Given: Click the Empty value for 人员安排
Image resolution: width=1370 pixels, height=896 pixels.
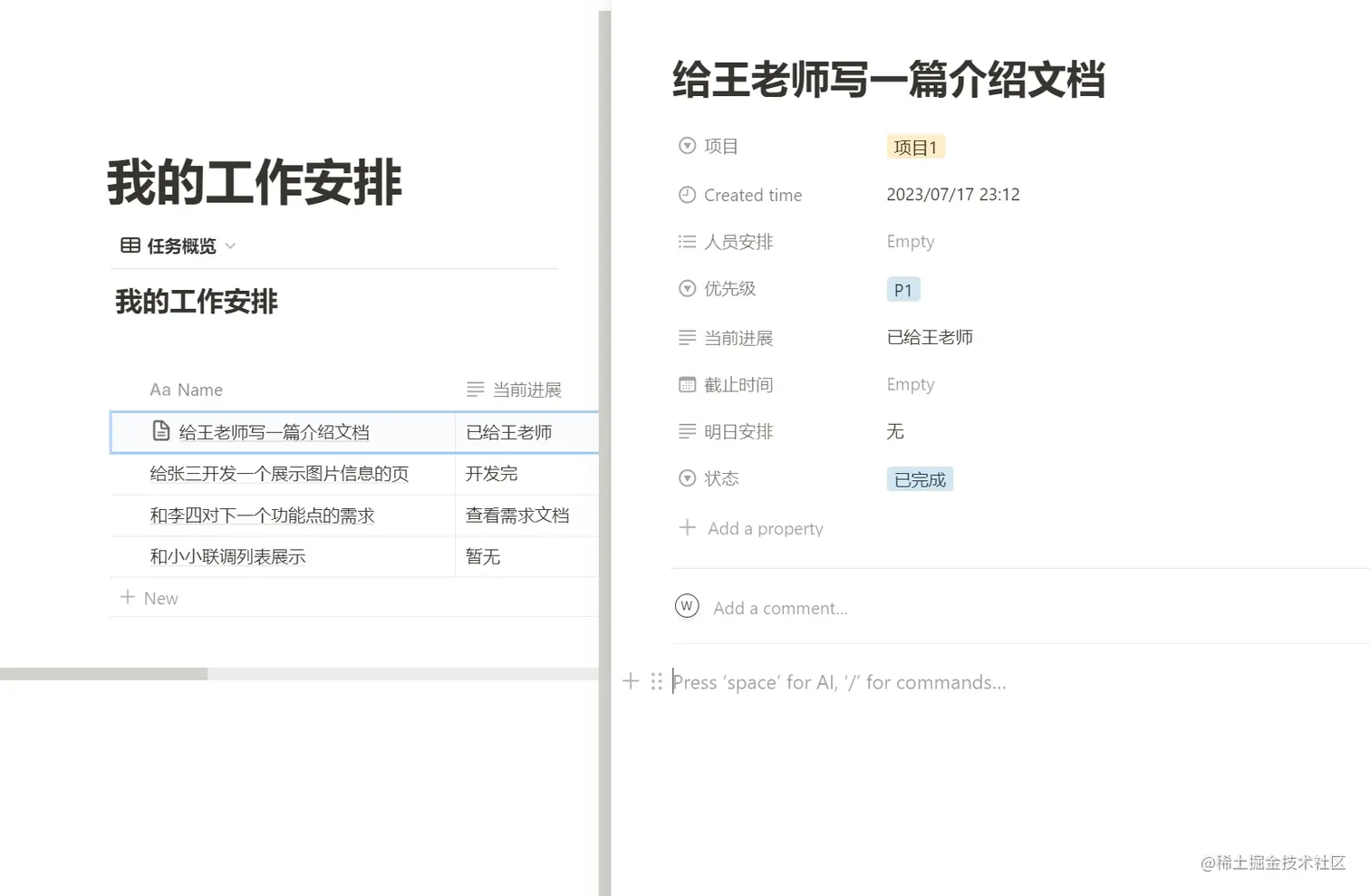Looking at the screenshot, I should (x=911, y=242).
